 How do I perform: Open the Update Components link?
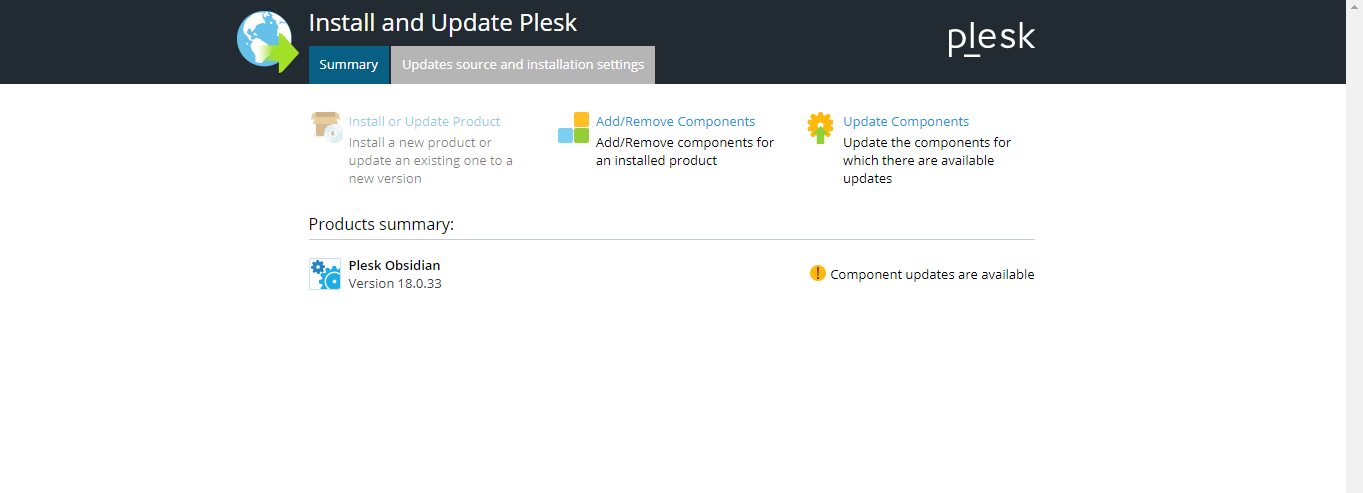coord(906,121)
